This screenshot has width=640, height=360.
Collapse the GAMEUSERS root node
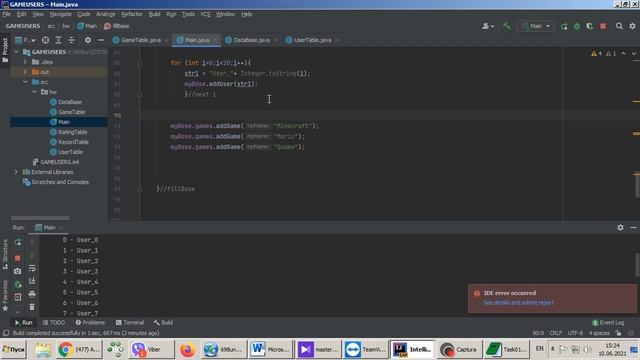16,52
